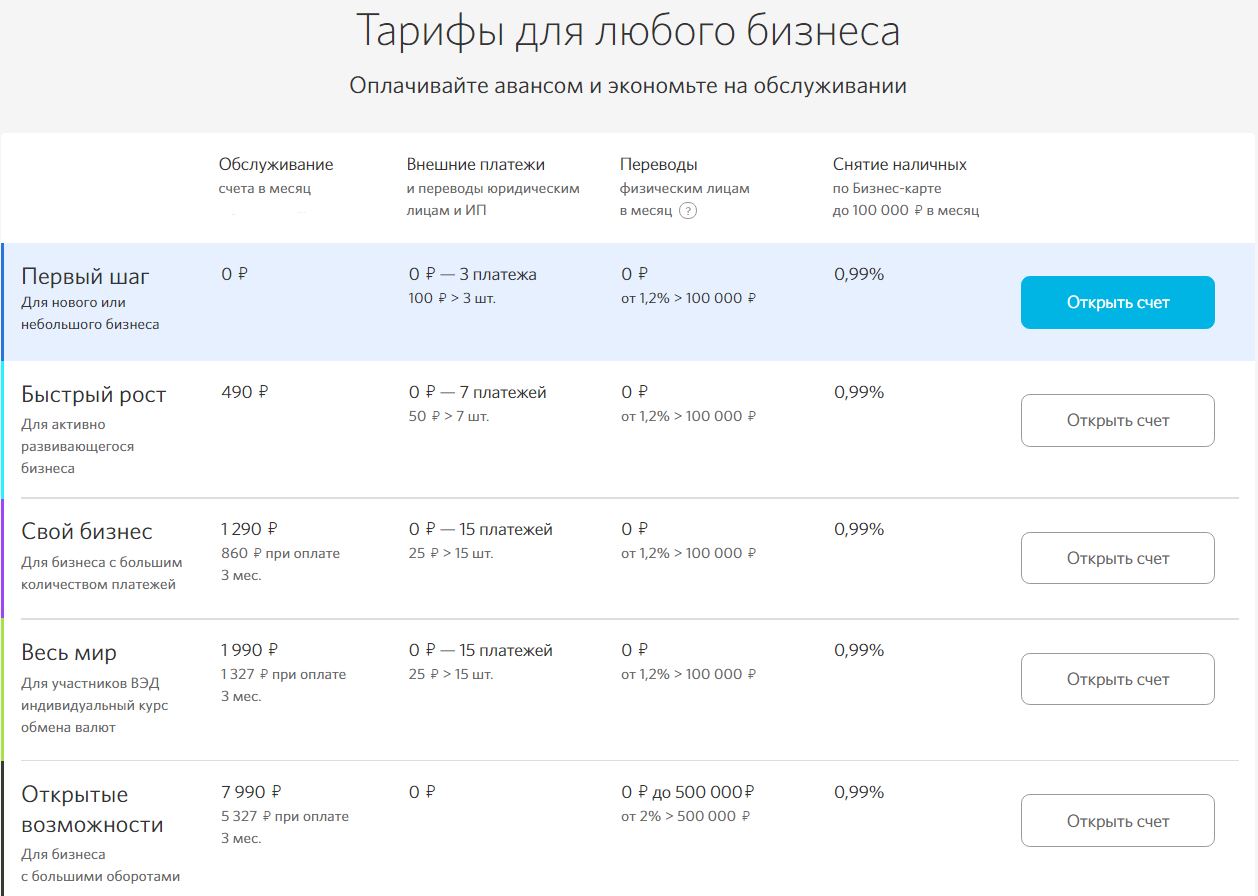Click 0 ₽ до 500 000₽ transfers text
The height and width of the screenshot is (896, 1258).
click(x=688, y=792)
